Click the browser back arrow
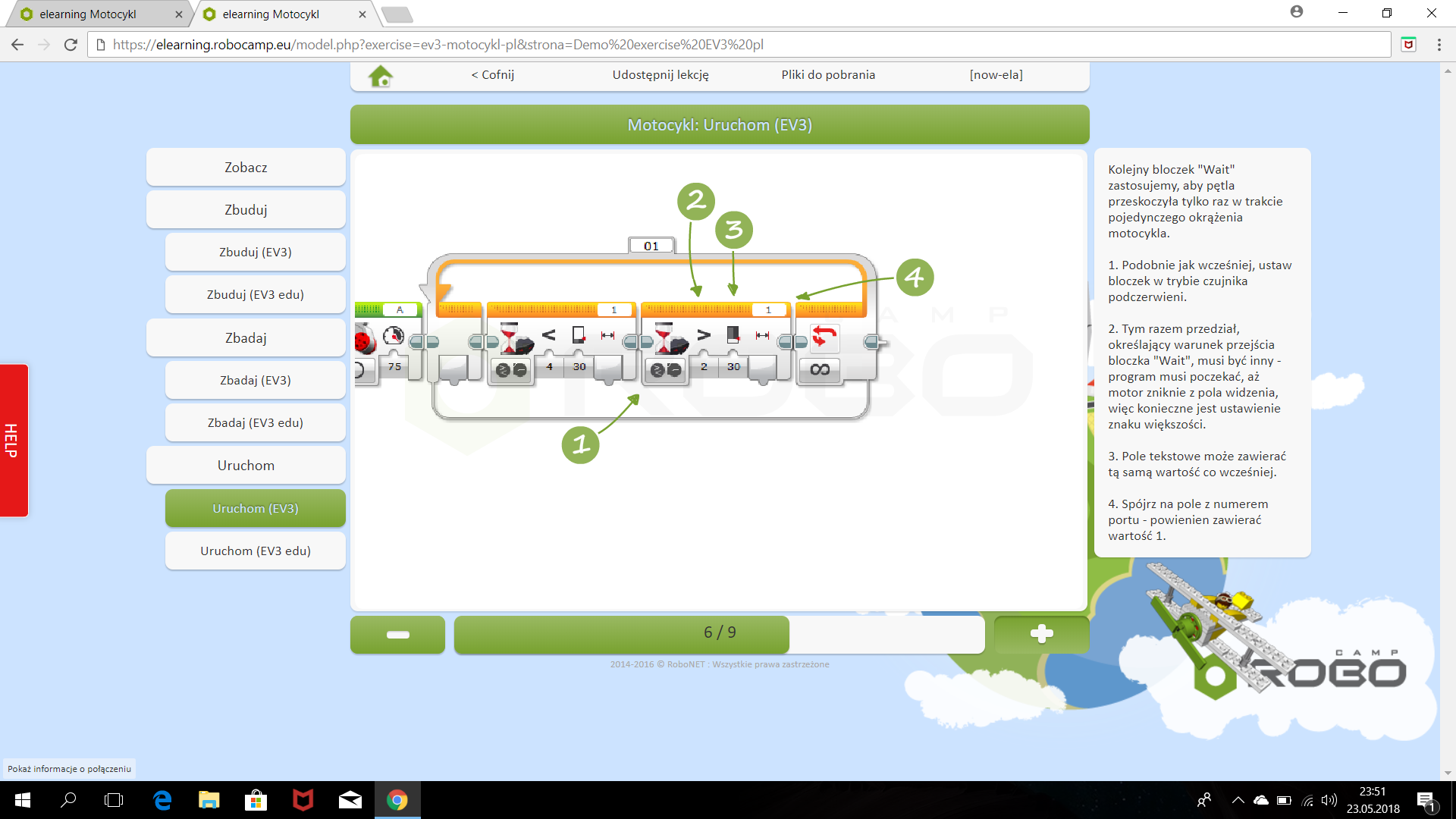Image resolution: width=1456 pixels, height=819 pixels. pyautogui.click(x=17, y=45)
